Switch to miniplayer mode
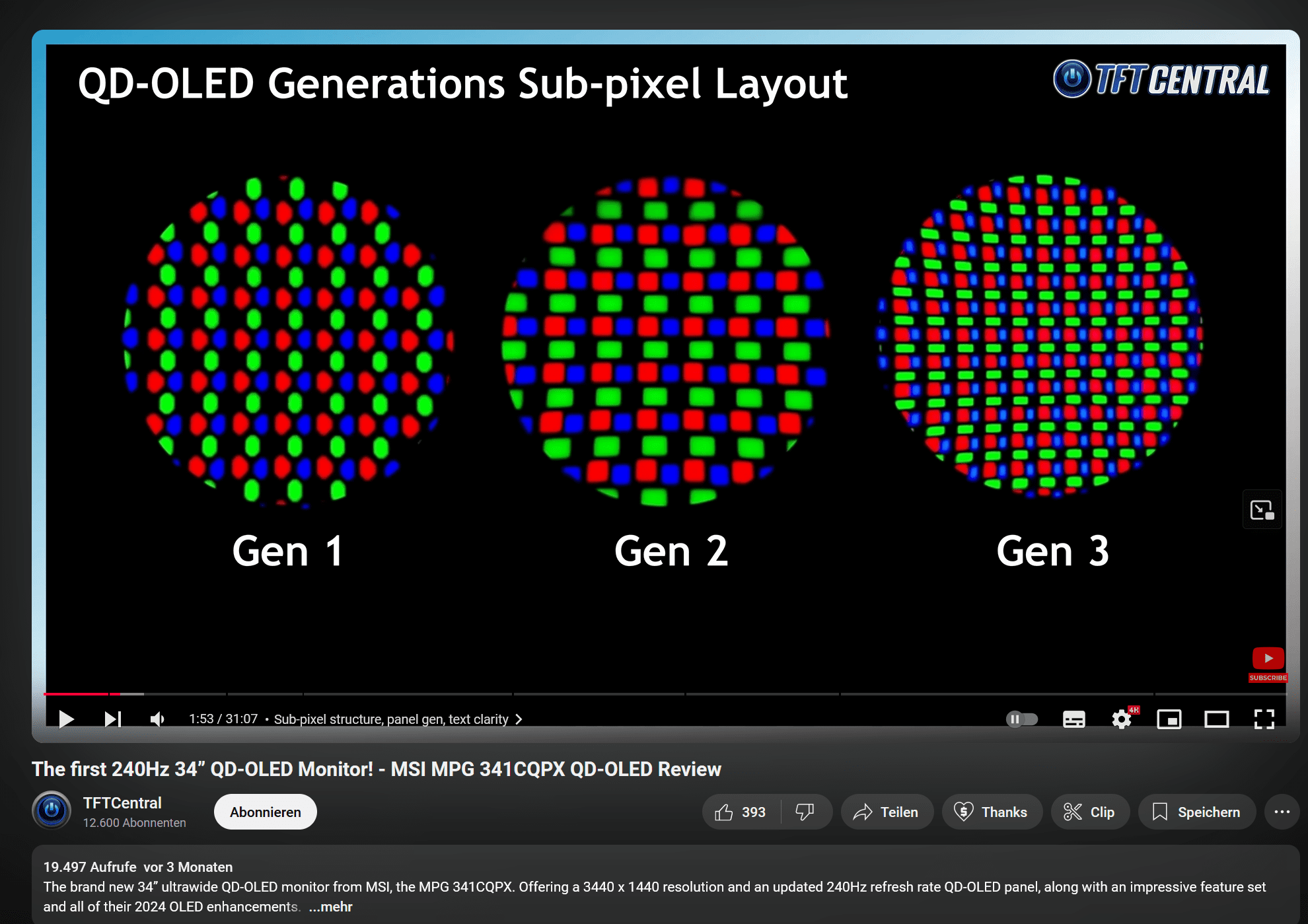The width and height of the screenshot is (1308, 924). point(1169,719)
